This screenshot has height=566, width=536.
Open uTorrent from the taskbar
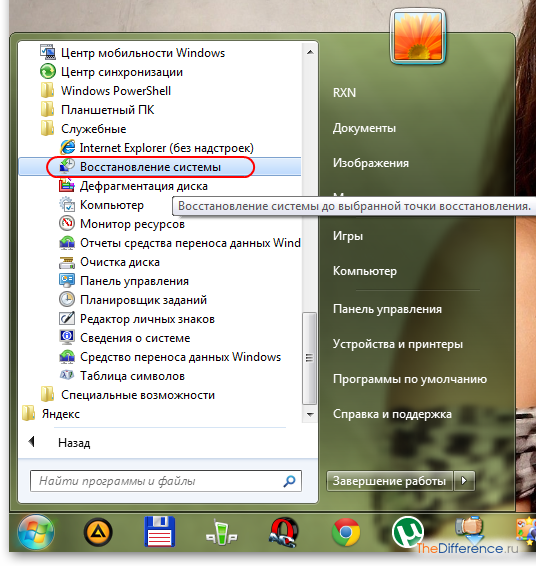pos(408,532)
